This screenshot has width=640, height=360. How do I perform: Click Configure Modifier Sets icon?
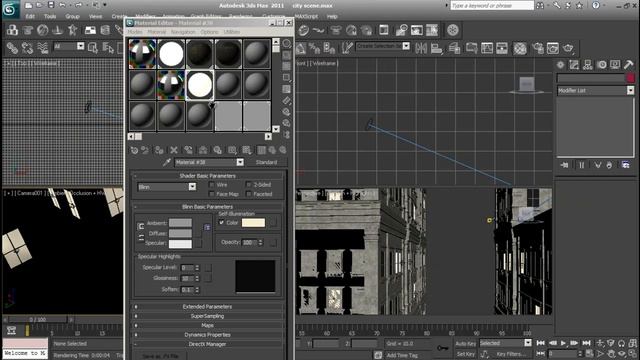[x=625, y=165]
